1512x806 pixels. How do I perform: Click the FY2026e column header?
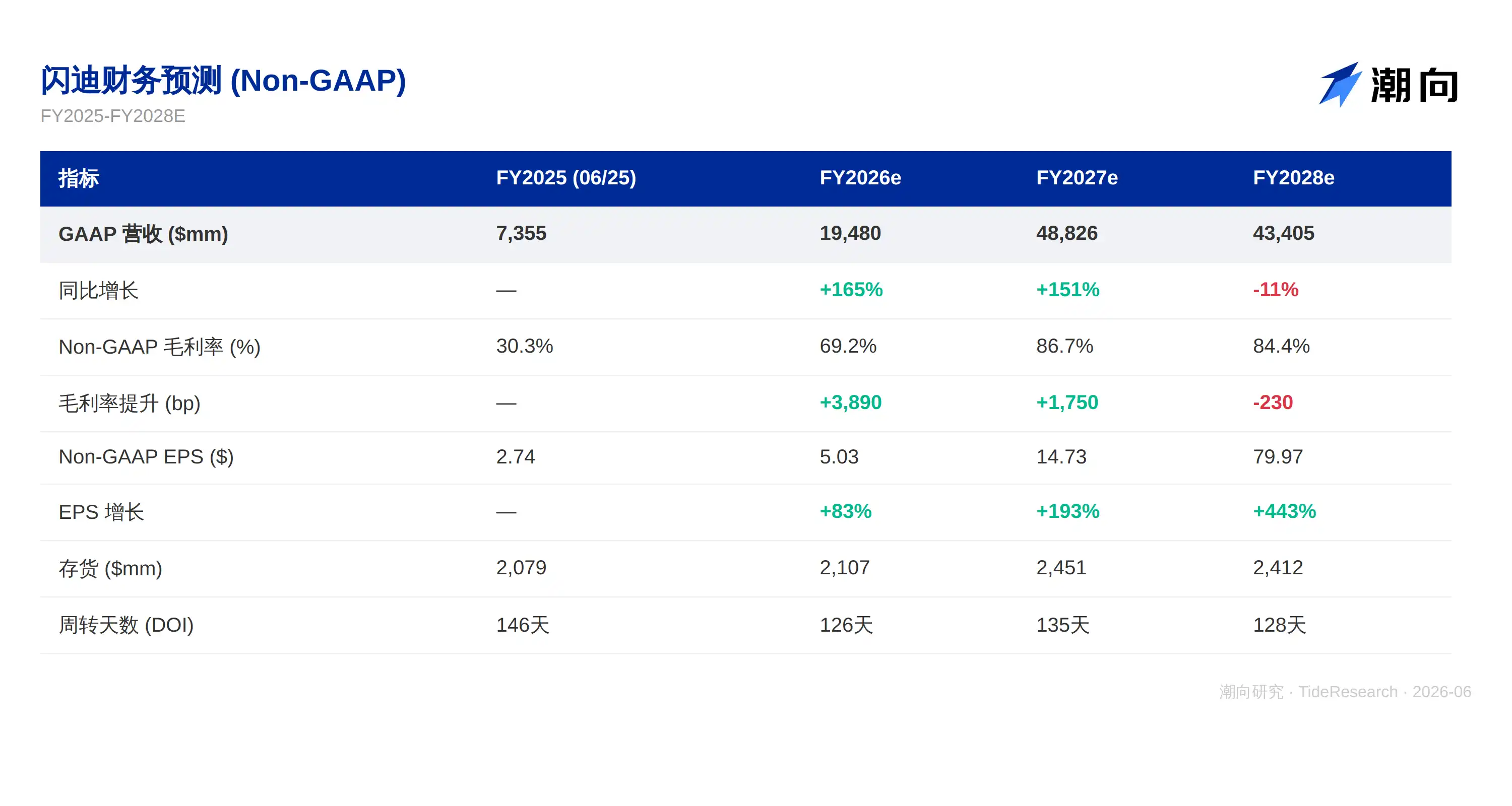point(860,178)
